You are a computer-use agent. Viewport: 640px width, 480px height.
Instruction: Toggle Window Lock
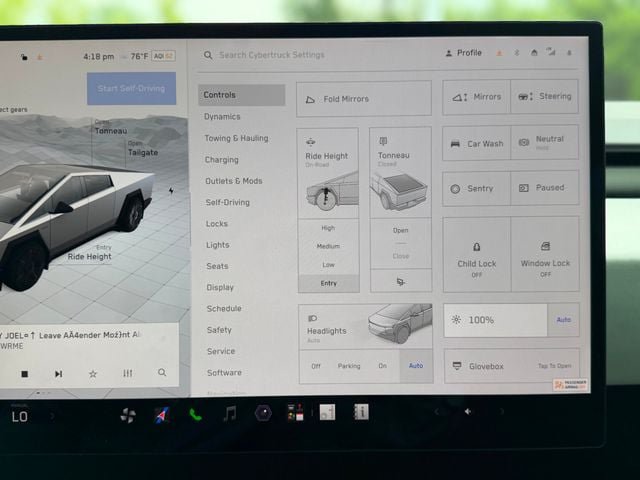545,254
